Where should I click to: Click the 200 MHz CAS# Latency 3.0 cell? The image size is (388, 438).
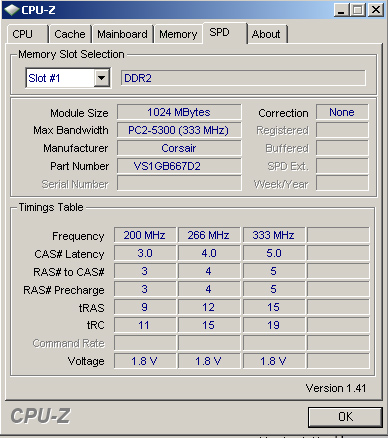coord(145,253)
